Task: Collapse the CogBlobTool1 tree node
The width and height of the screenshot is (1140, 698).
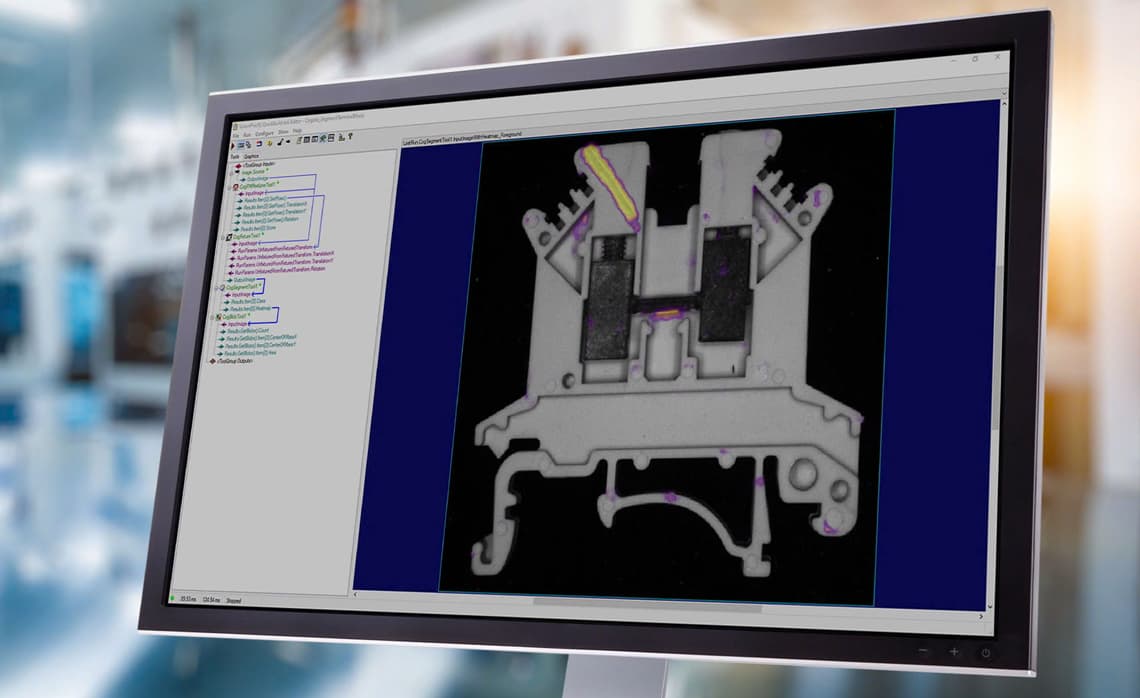Action: [x=212, y=318]
